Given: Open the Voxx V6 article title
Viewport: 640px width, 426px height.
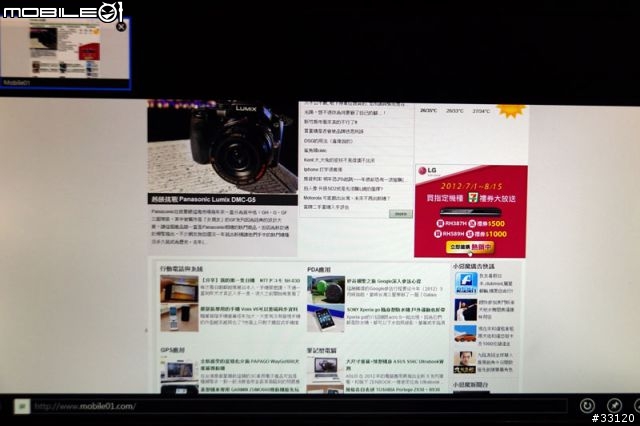Looking at the screenshot, I should (249, 310).
